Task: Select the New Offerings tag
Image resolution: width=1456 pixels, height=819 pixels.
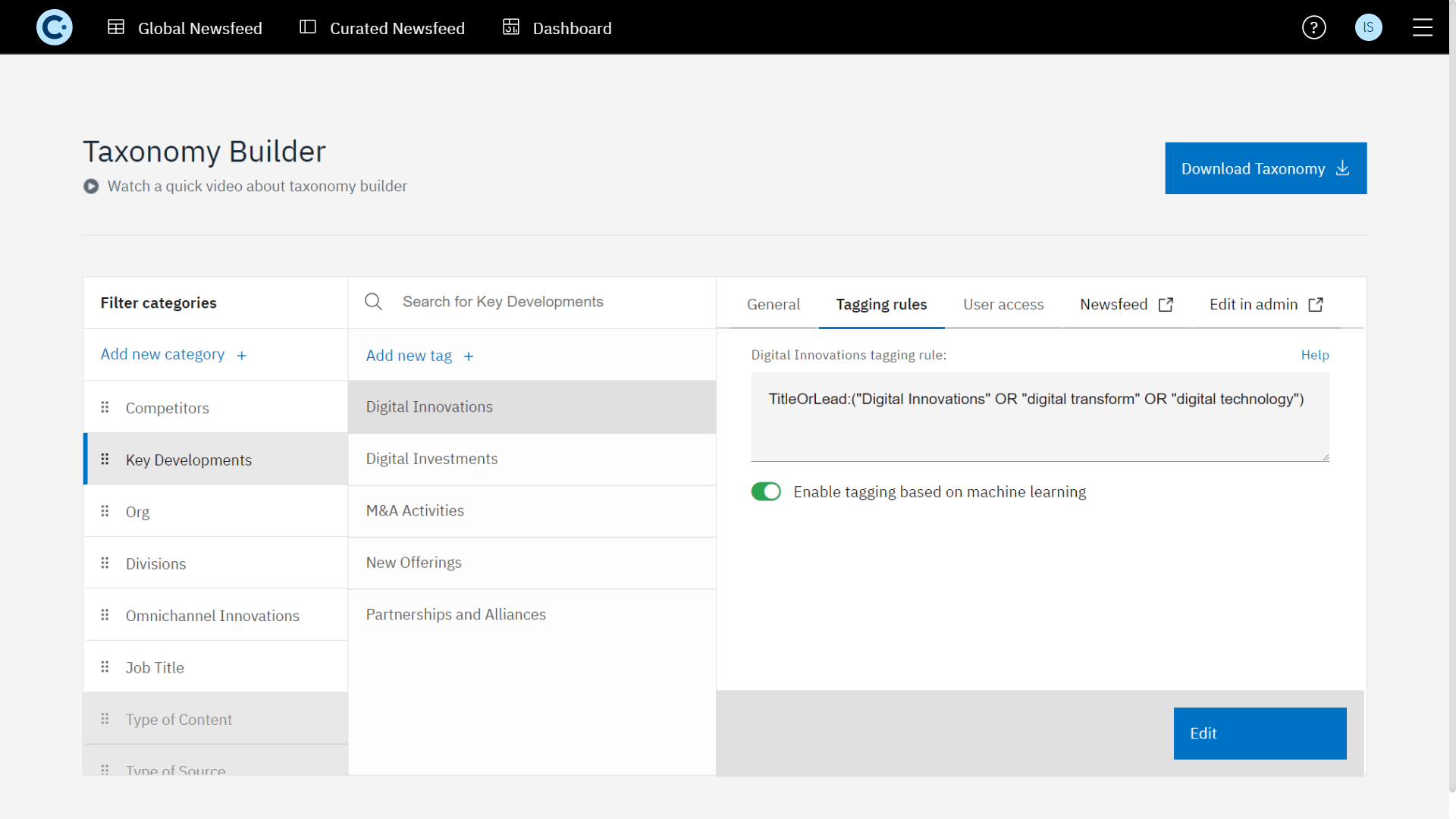Action: [532, 563]
